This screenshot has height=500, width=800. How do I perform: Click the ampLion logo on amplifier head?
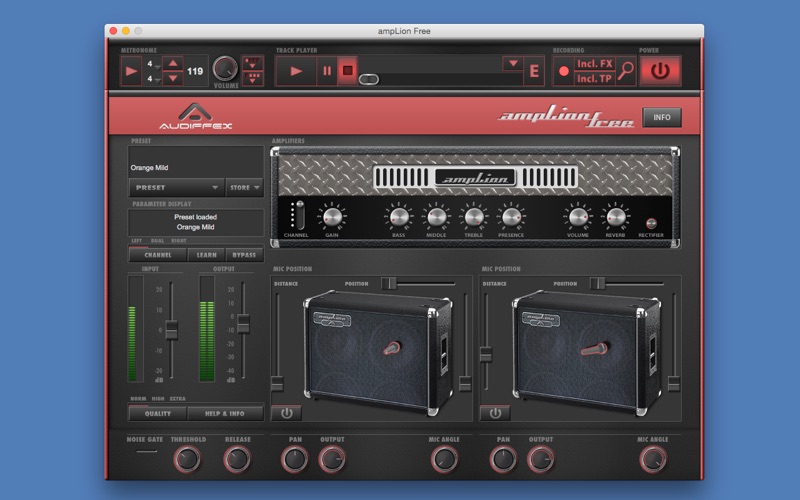point(476,178)
